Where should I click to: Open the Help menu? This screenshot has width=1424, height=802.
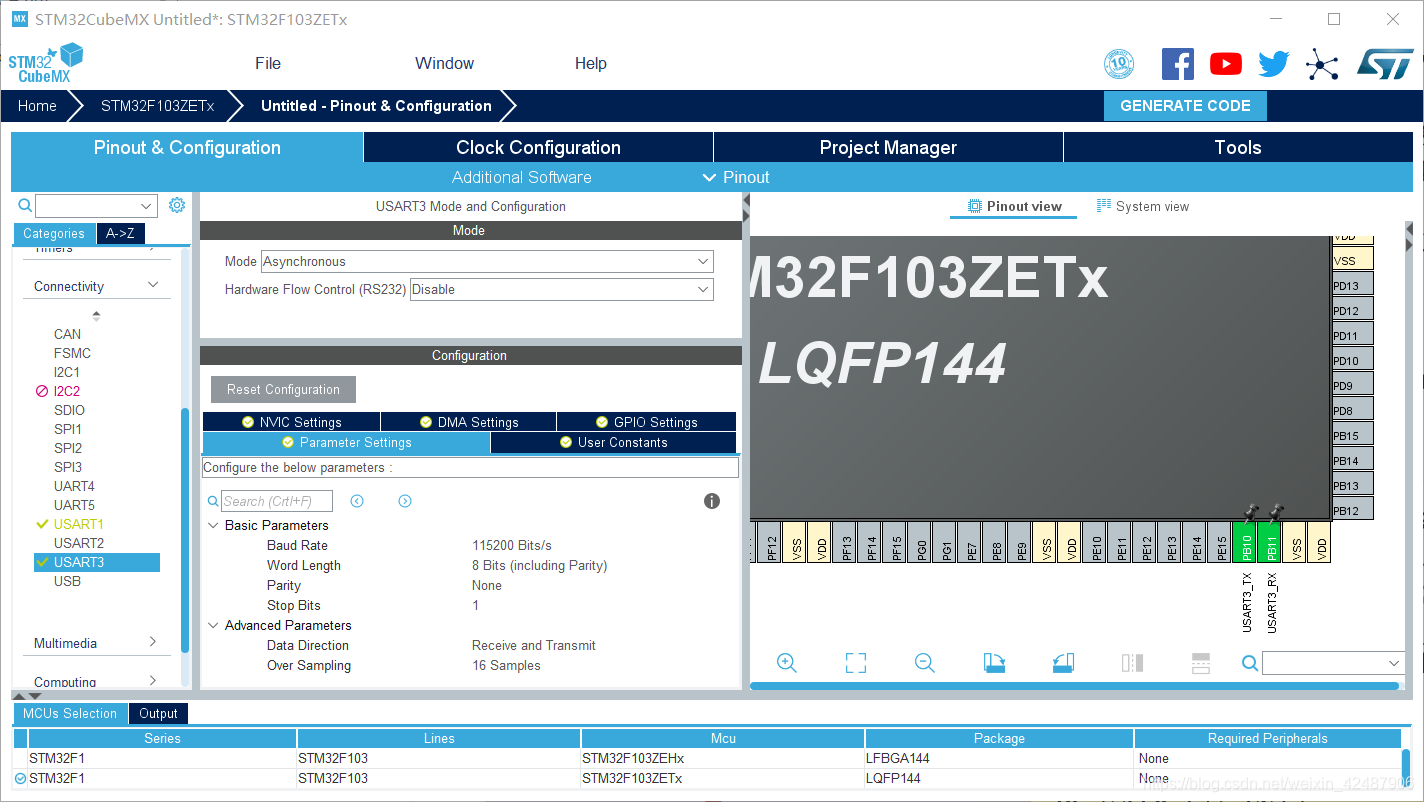(590, 63)
